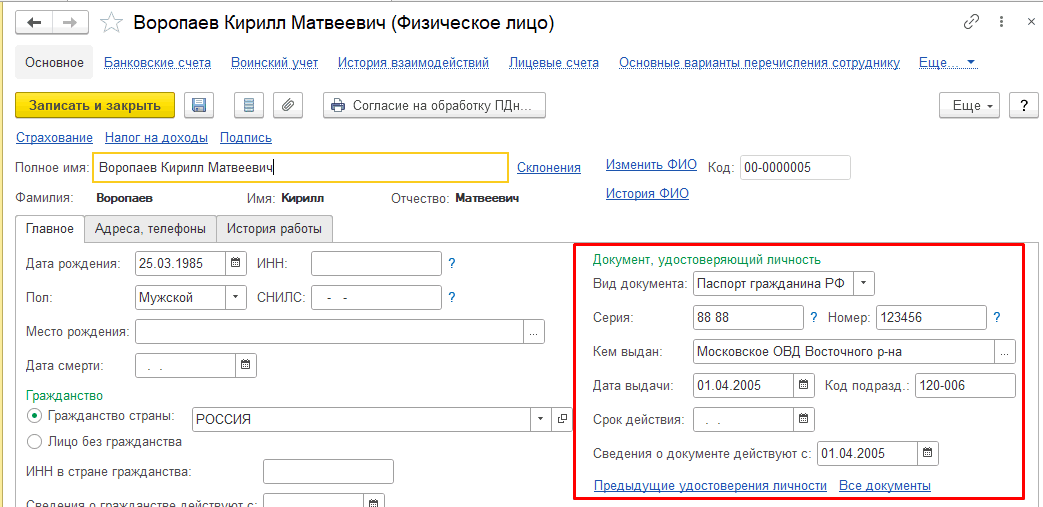Select the Гражданство страны radio button
Image resolution: width=1043 pixels, height=507 pixels.
[x=35, y=416]
